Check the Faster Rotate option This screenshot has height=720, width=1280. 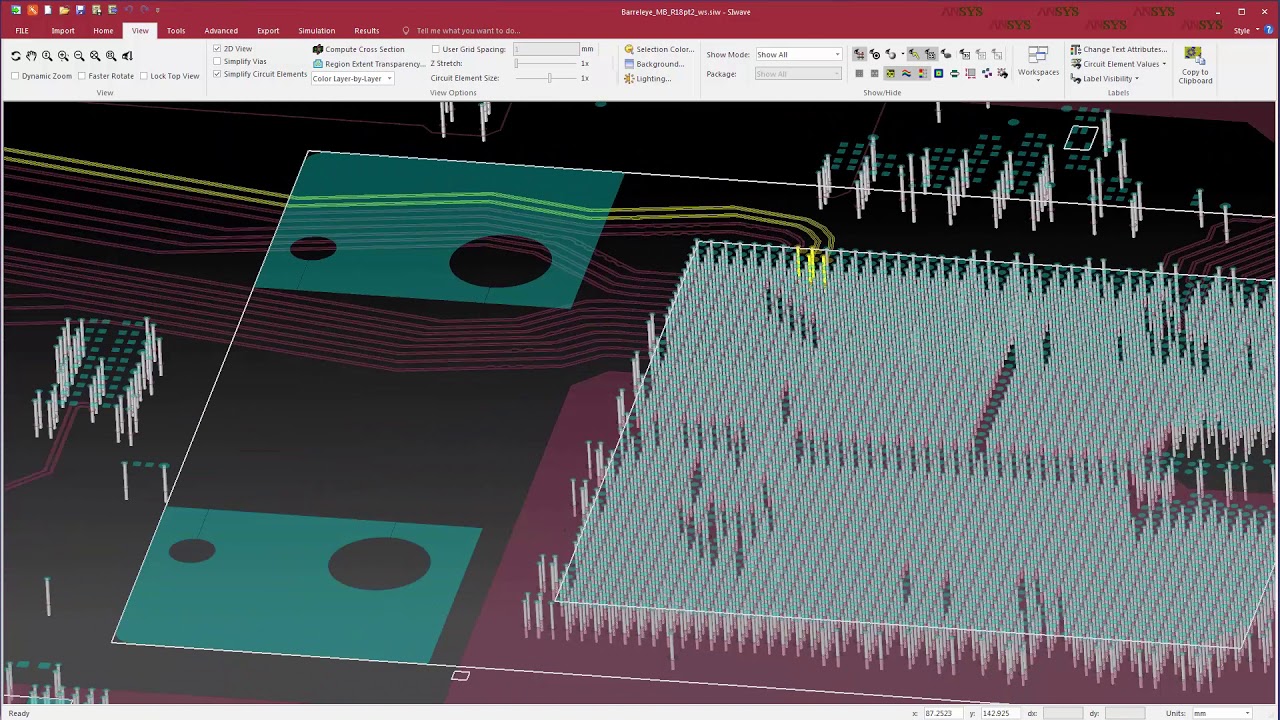[x=82, y=76]
